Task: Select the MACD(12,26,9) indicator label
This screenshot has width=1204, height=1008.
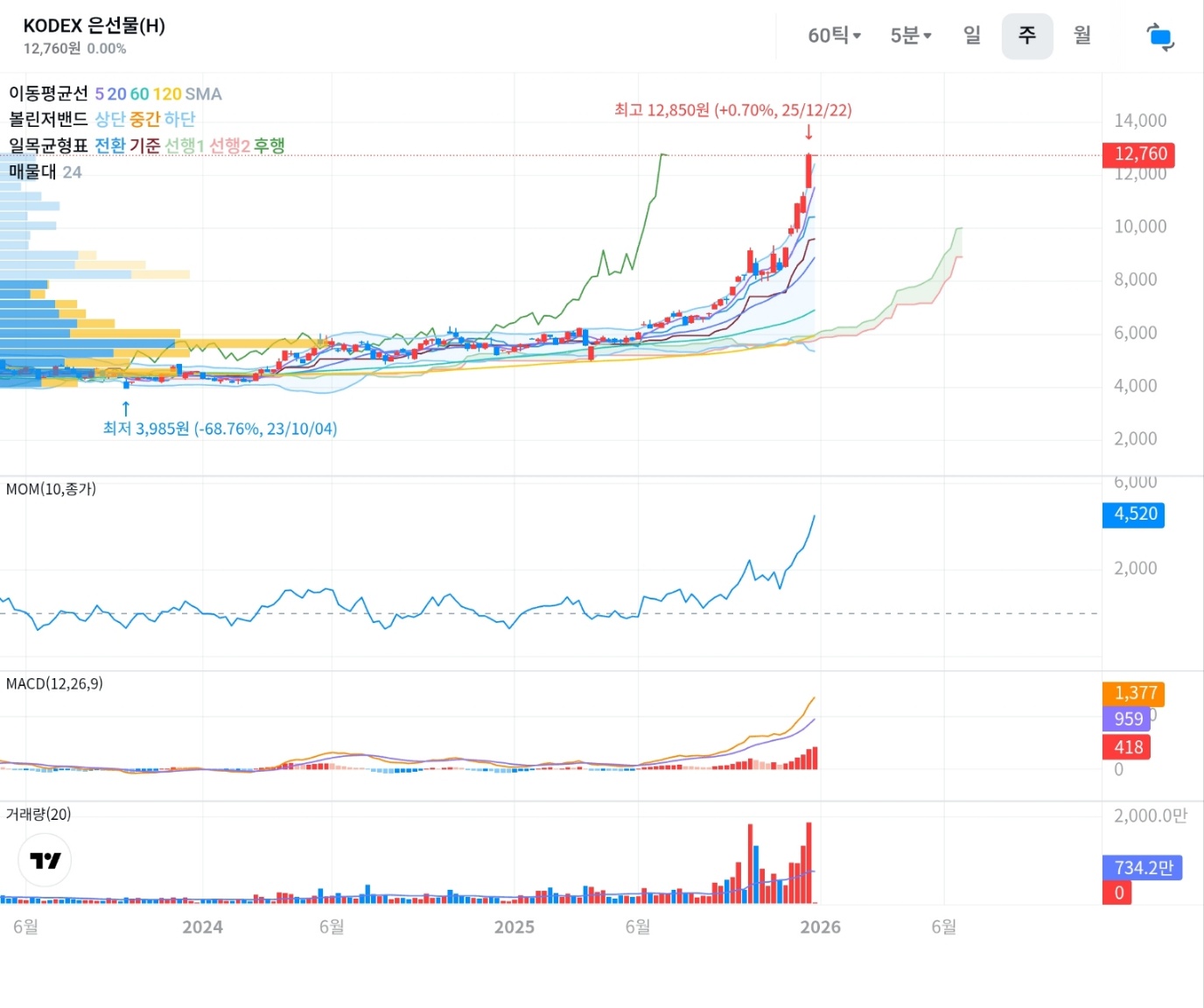Action: coord(54,683)
